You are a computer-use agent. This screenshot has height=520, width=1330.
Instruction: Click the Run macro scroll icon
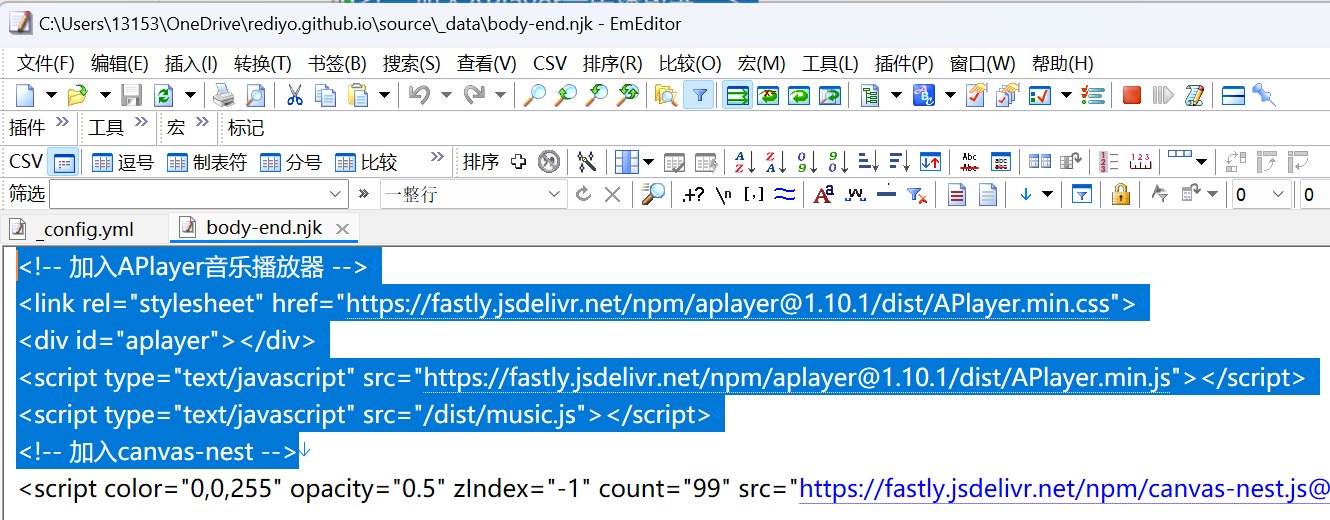[1194, 95]
